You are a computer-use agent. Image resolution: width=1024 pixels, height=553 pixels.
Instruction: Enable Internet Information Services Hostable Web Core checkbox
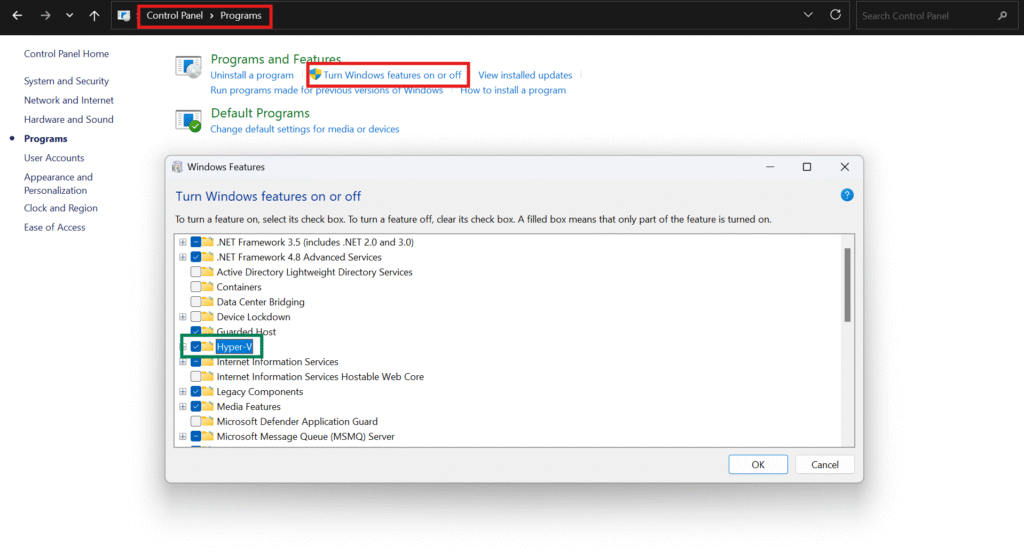click(196, 377)
